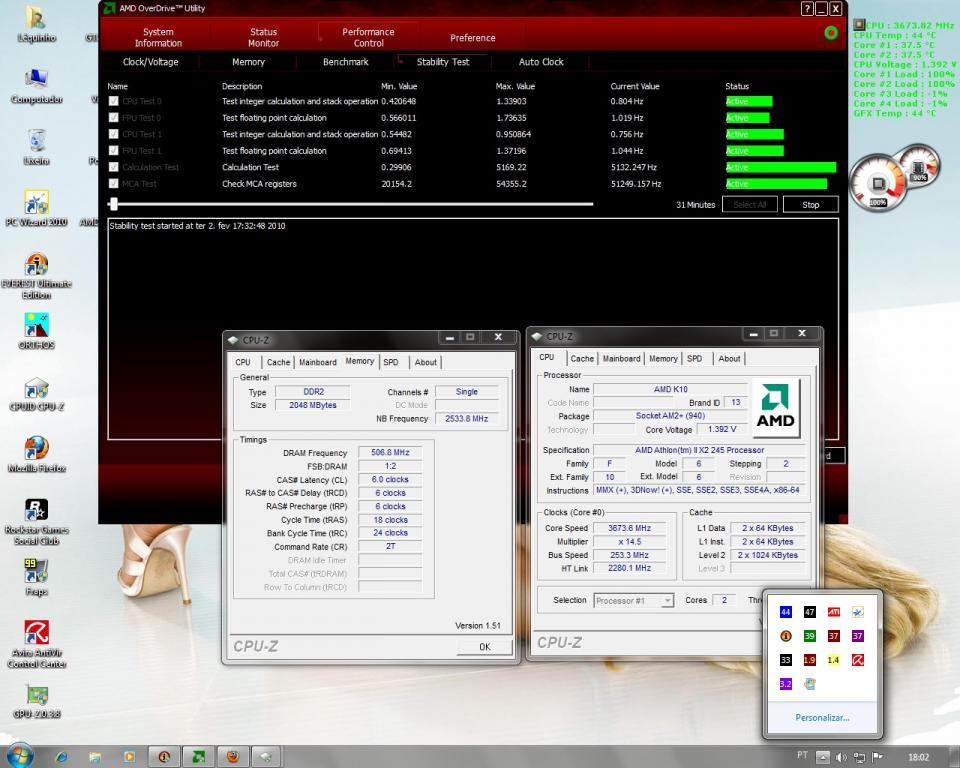Click the DRAM Frequency value field
This screenshot has height=768, width=960.
[390, 453]
